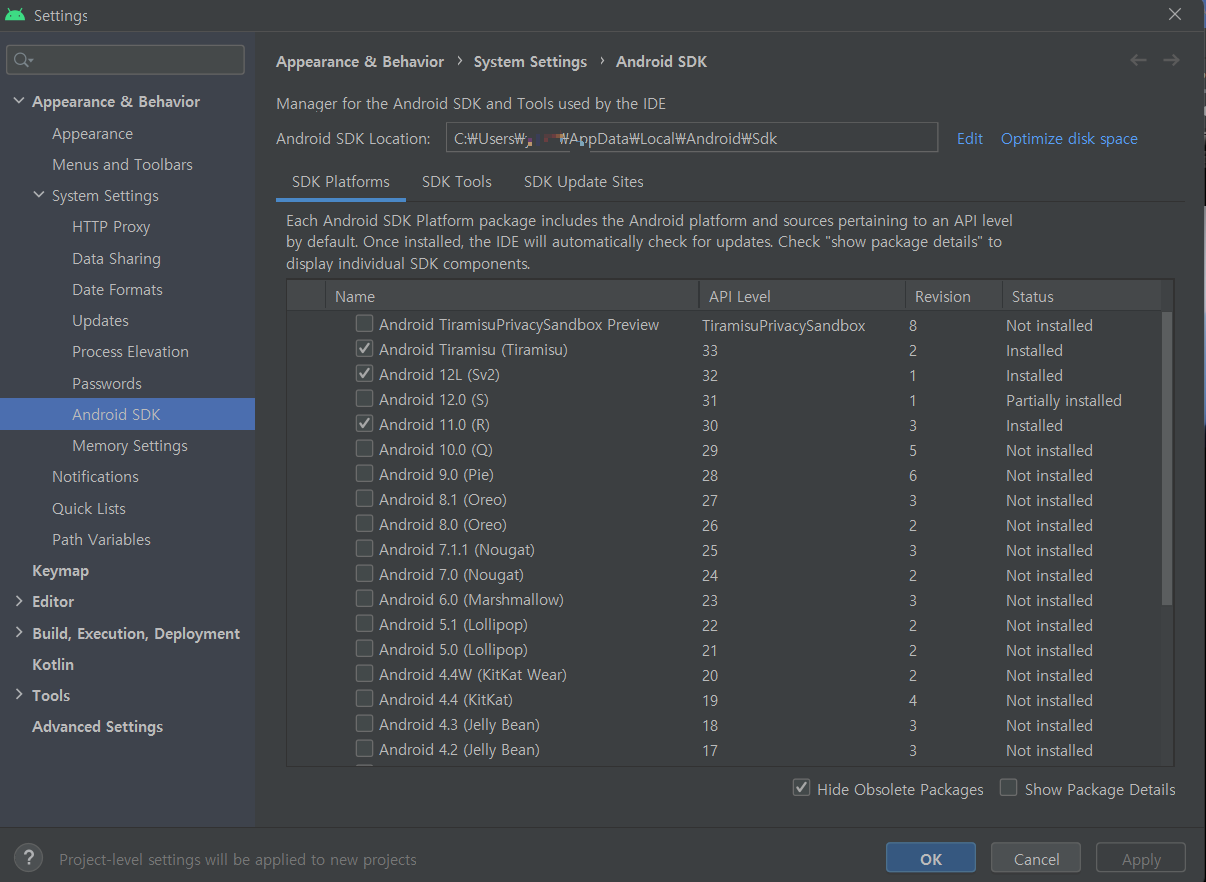The width and height of the screenshot is (1206, 882).
Task: Collapse Appearance & Behavior tree section
Action: 19,102
